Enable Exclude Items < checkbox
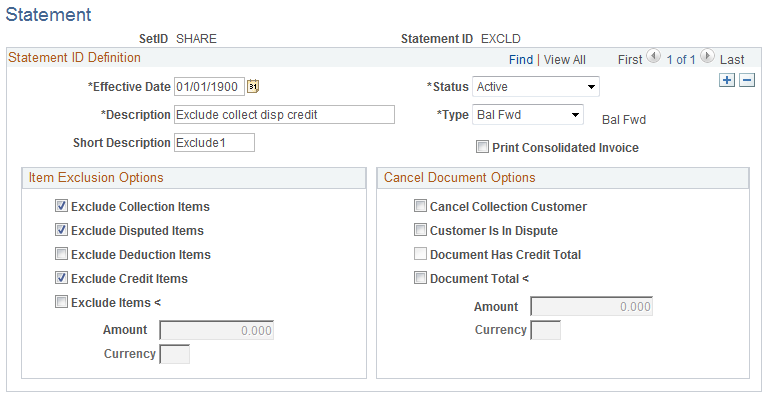The image size is (766, 396). (x=61, y=302)
